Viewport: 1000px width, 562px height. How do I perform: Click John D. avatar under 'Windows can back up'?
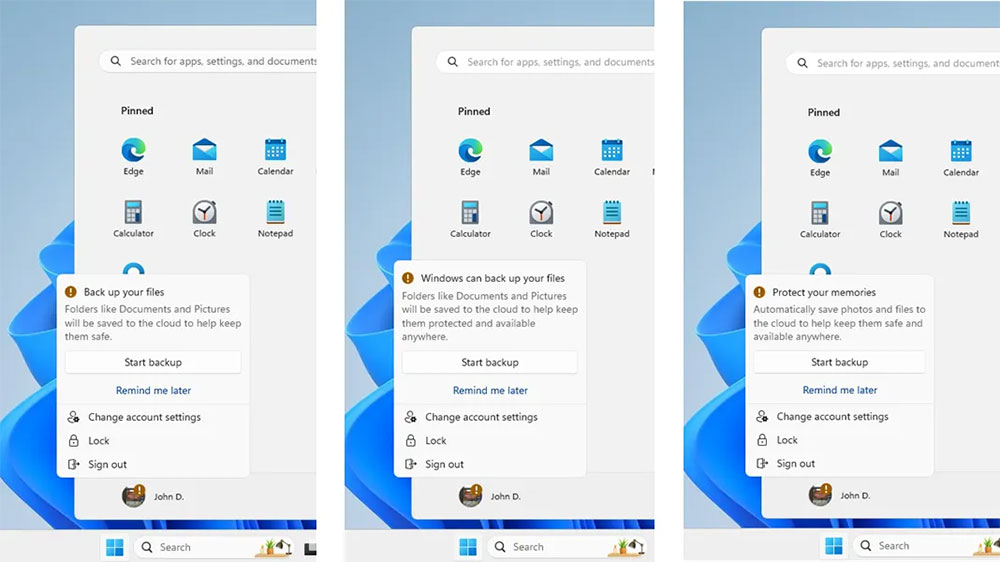pos(470,496)
